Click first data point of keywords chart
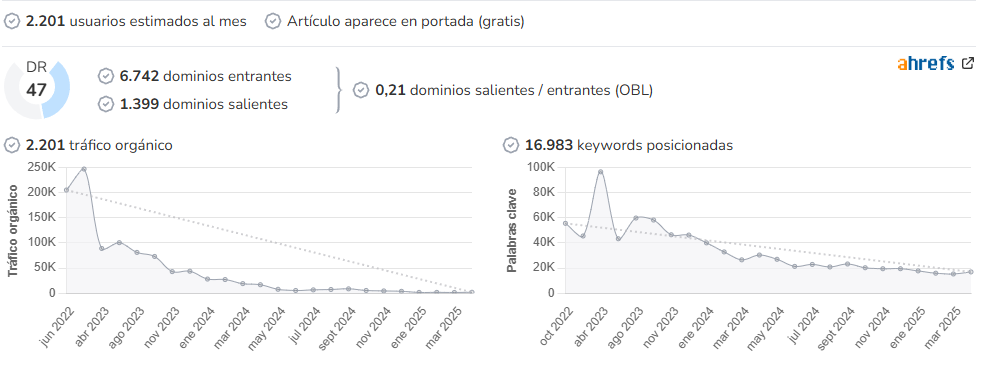 point(565,223)
